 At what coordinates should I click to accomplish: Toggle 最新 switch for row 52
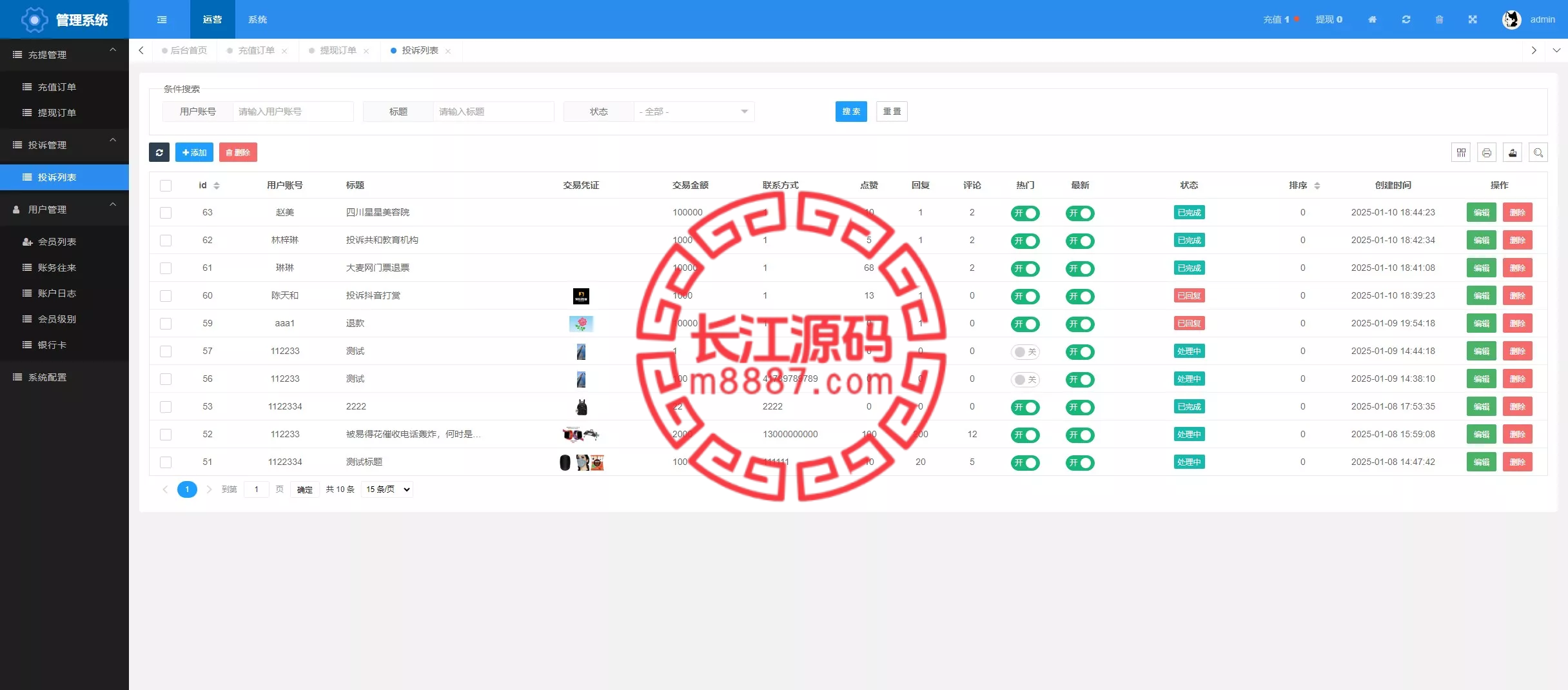click(1080, 435)
